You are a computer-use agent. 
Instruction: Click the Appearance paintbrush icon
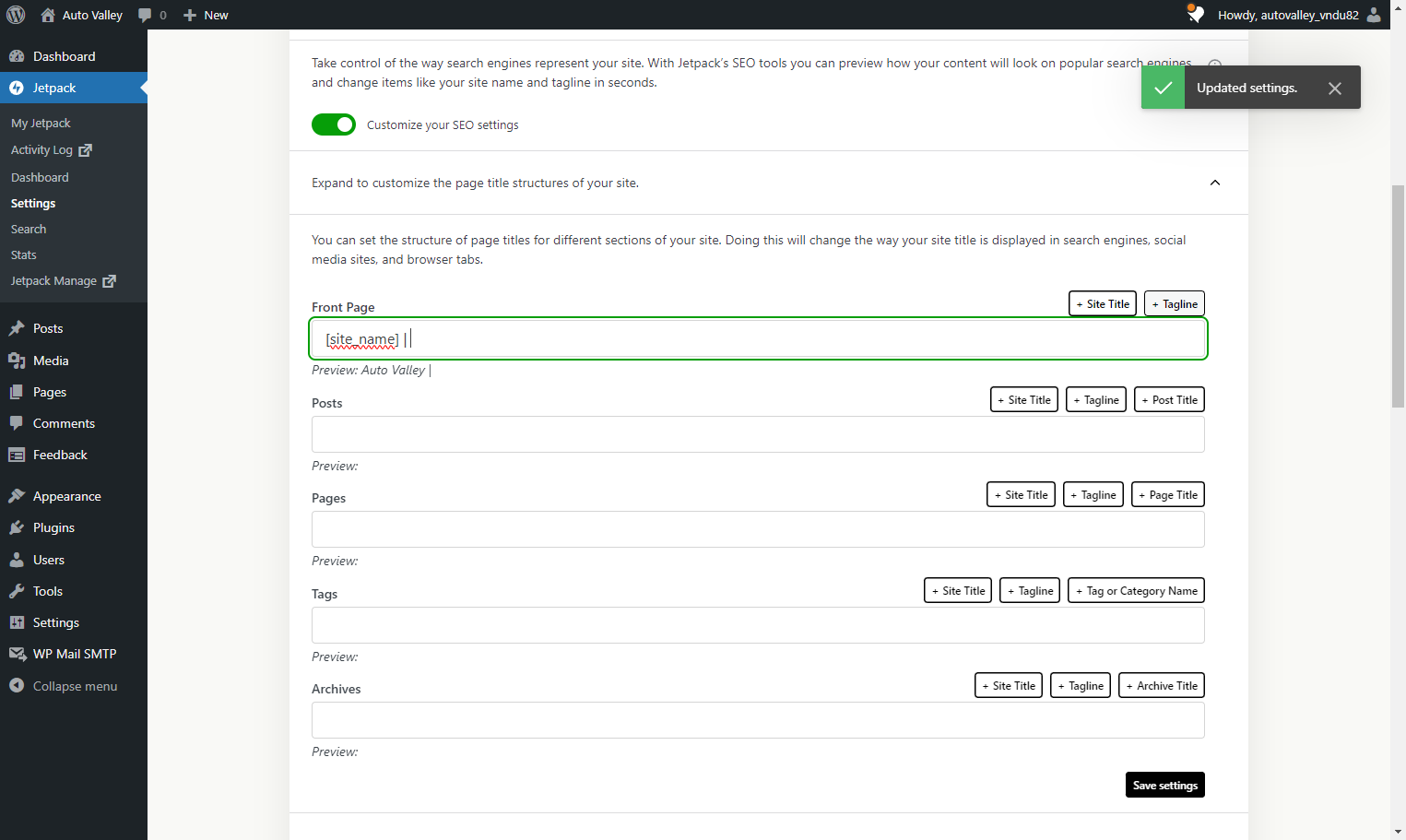pyautogui.click(x=17, y=496)
